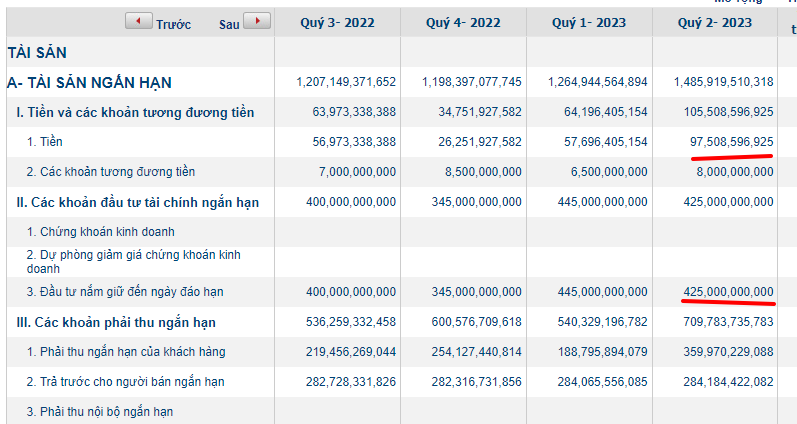The width and height of the screenshot is (797, 424).
Task: Click 1. Chứng khoán kinh doanh label
Action: point(101,232)
